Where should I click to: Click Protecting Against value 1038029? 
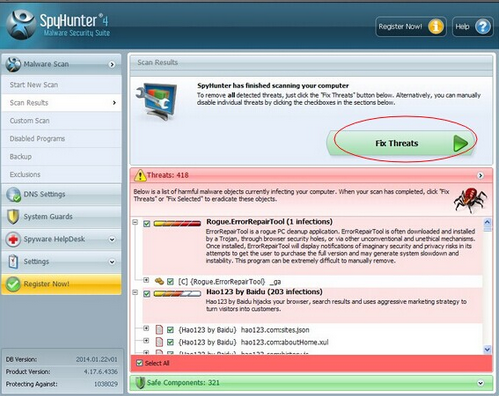coord(106,384)
